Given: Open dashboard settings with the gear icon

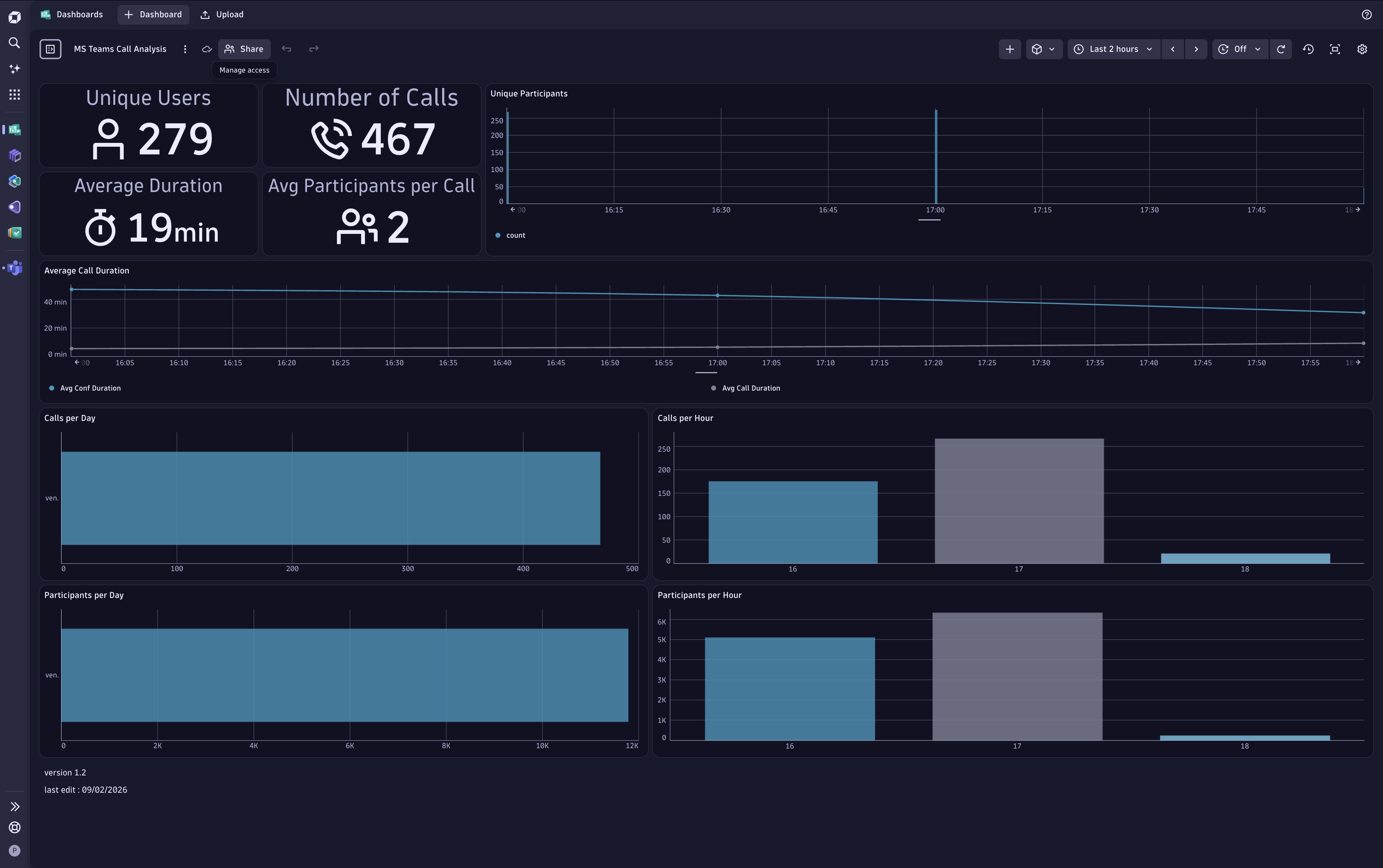Looking at the screenshot, I should [1362, 49].
